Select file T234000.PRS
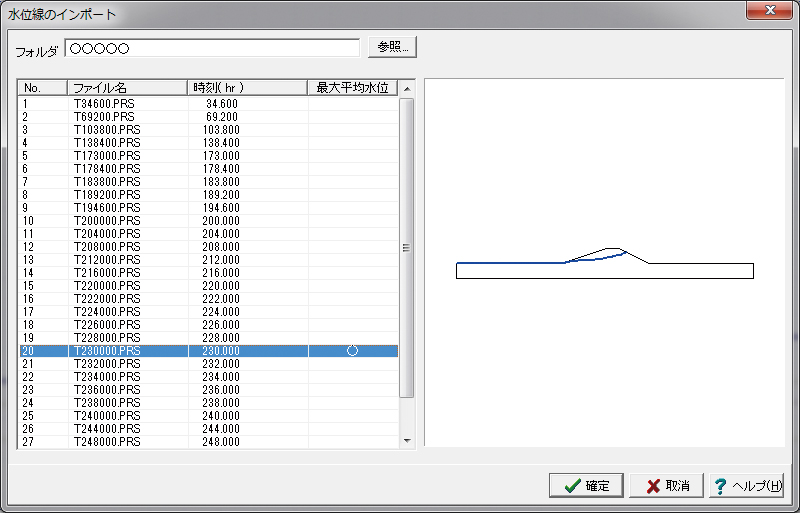The image size is (800, 513). point(107,377)
